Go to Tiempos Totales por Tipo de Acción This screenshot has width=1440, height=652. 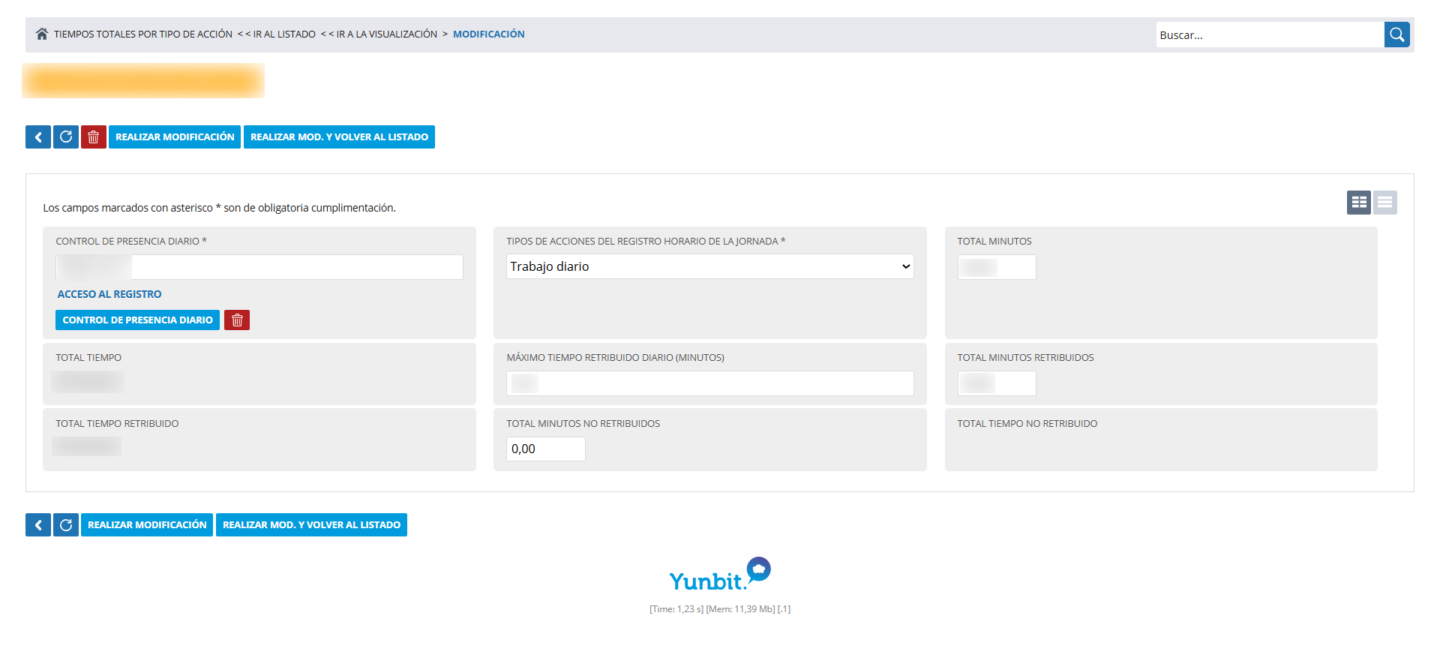click(143, 34)
